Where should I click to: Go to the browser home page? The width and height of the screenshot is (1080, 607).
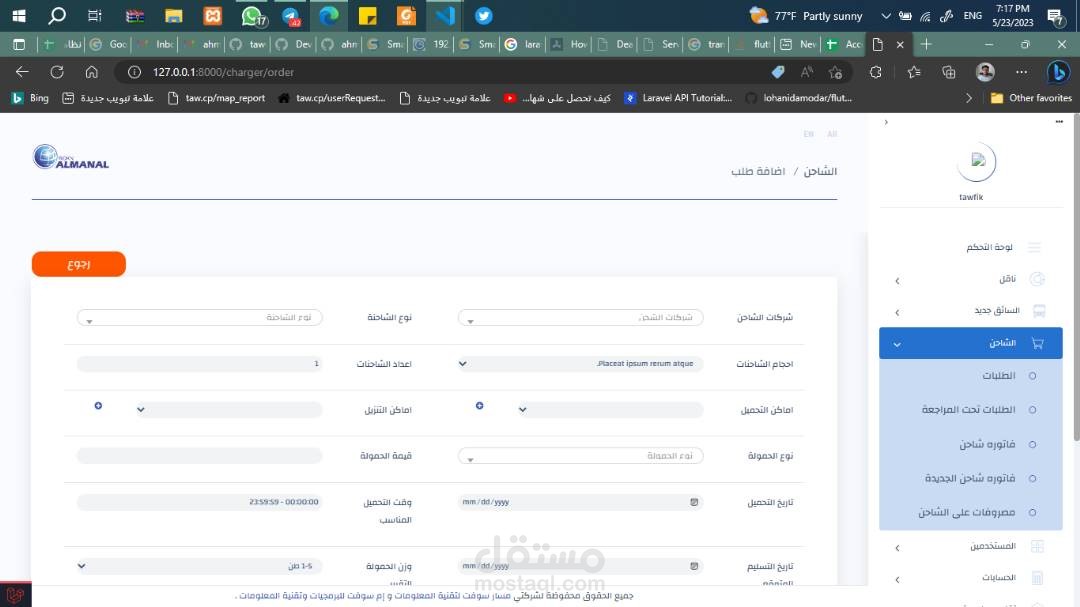[x=92, y=72]
